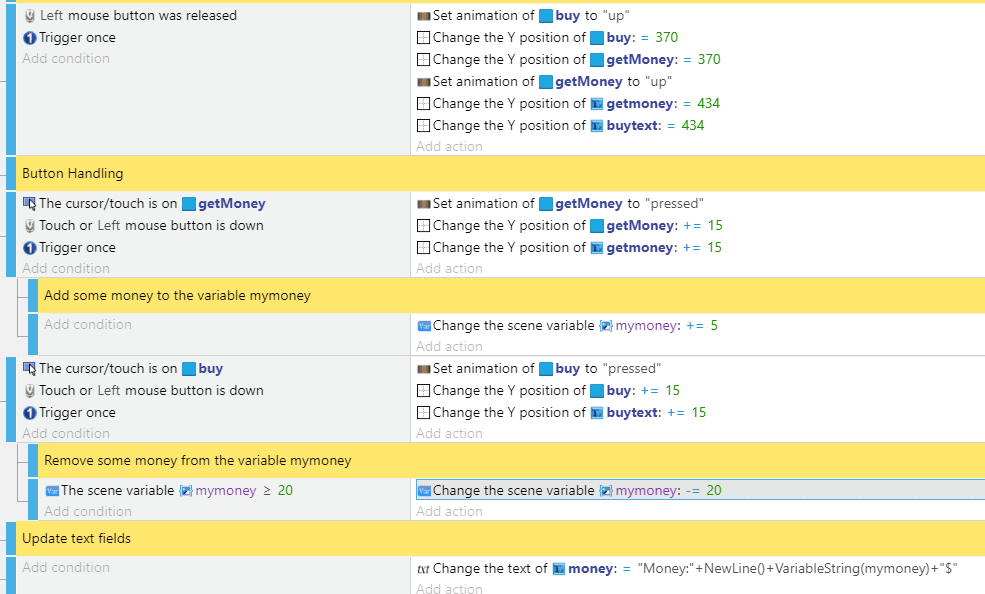
Task: Click "Add action" under the "mymoney: += 5" action
Action: (x=449, y=346)
